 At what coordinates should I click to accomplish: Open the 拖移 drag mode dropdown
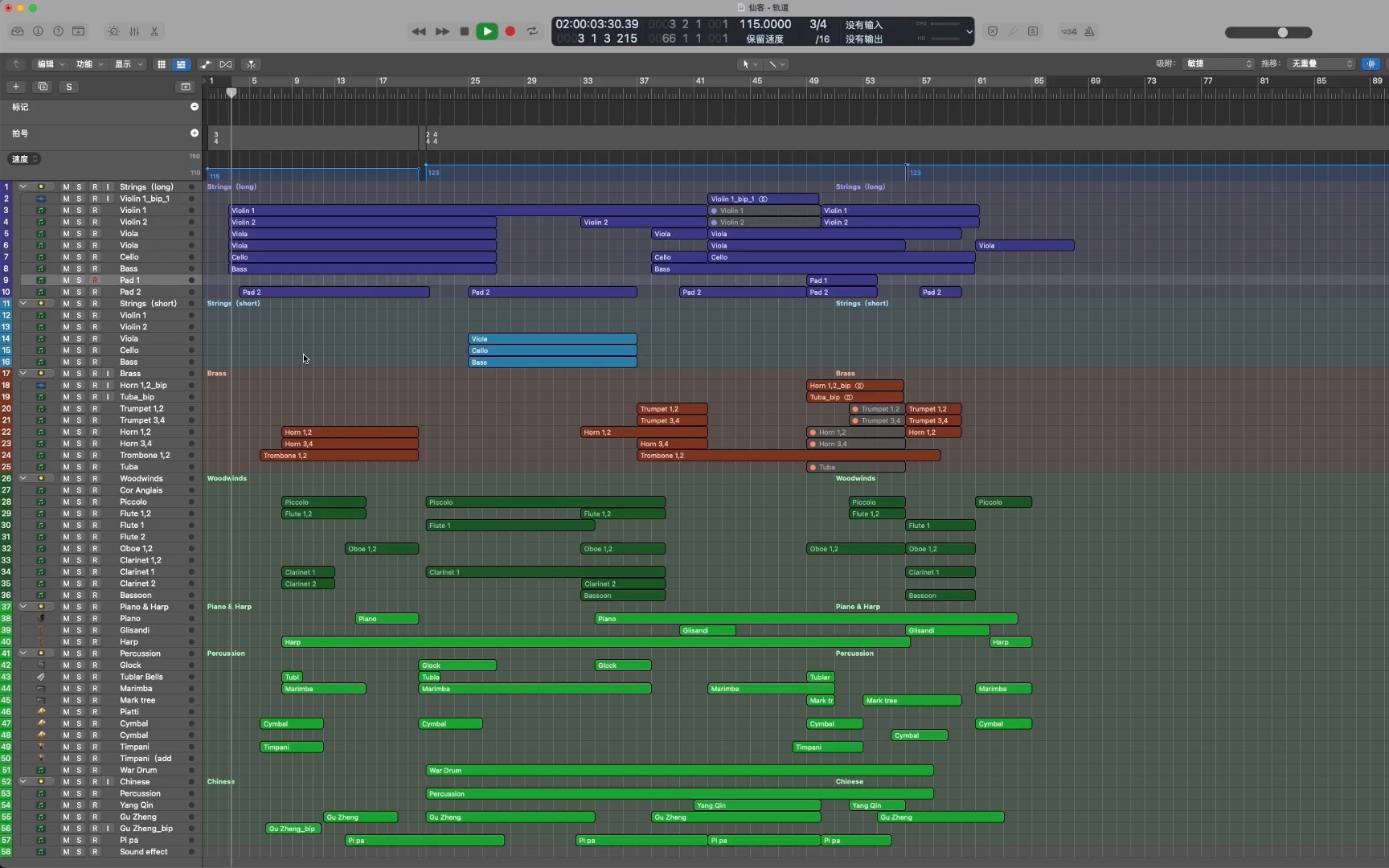point(1321,63)
